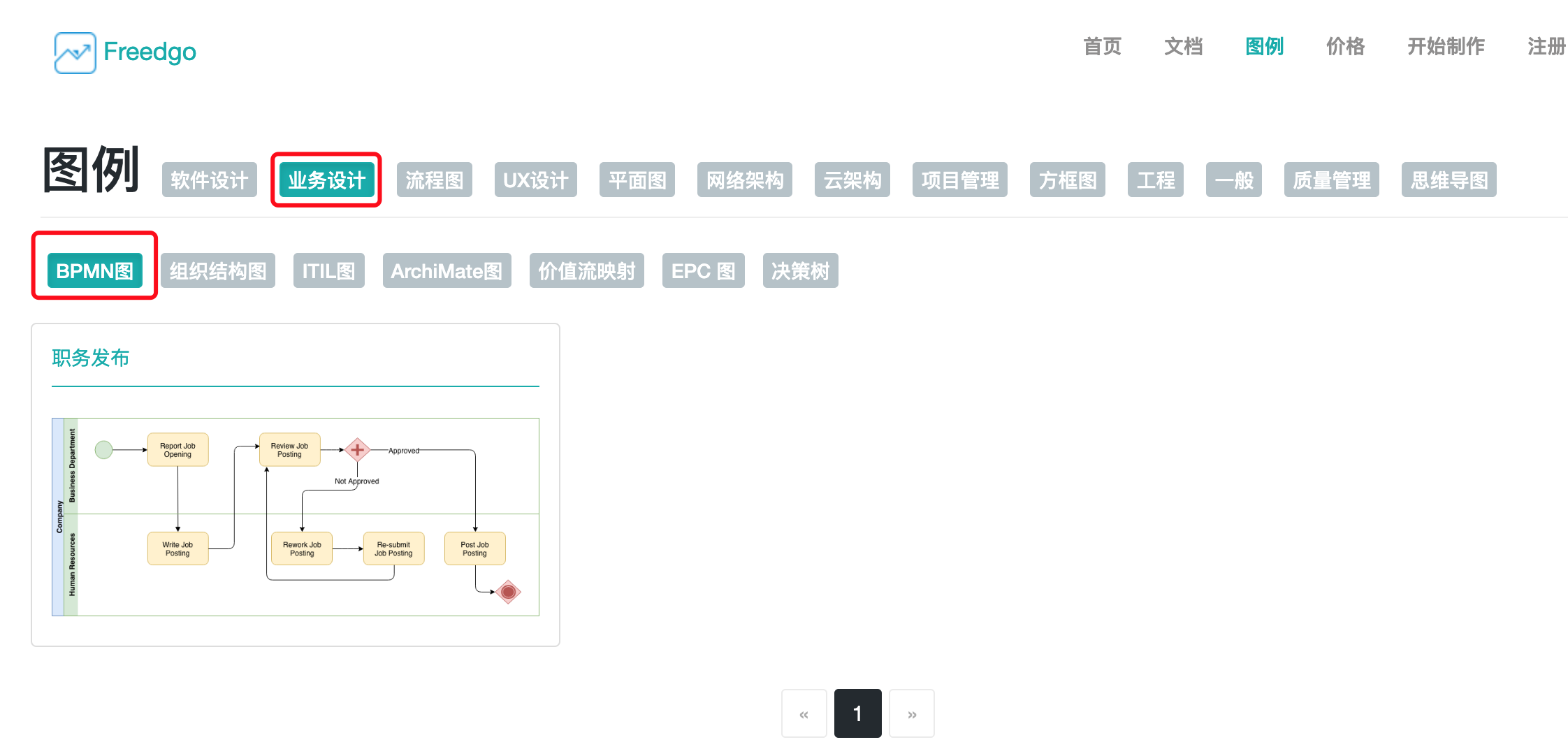1568x756 pixels.
Task: Open the 价值流映射 subcategory
Action: pos(587,270)
